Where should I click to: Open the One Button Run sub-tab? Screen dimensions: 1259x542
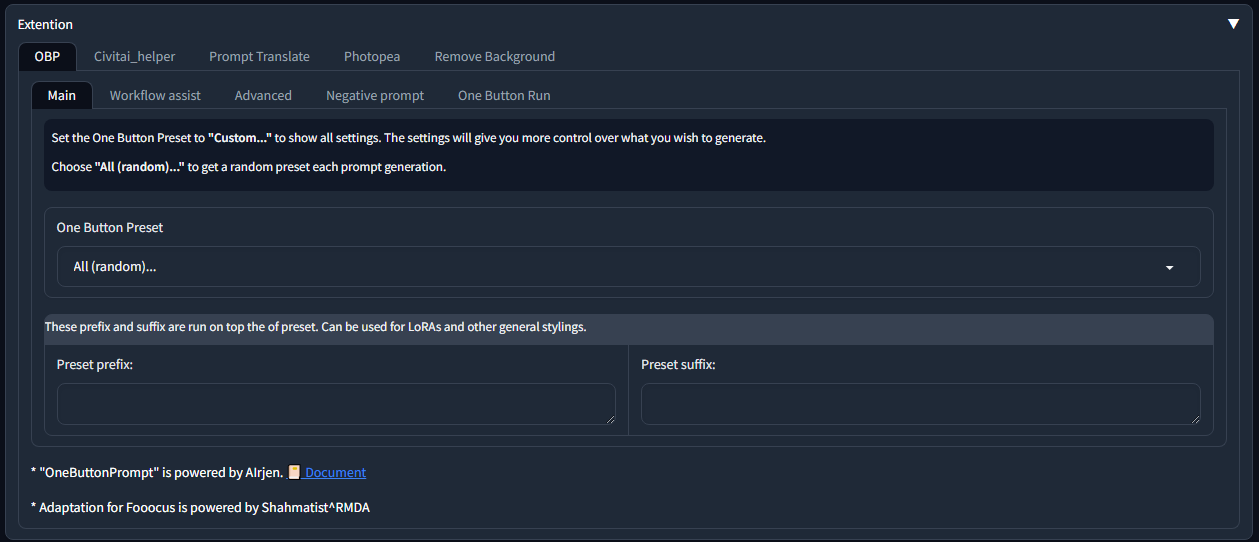pyautogui.click(x=504, y=95)
